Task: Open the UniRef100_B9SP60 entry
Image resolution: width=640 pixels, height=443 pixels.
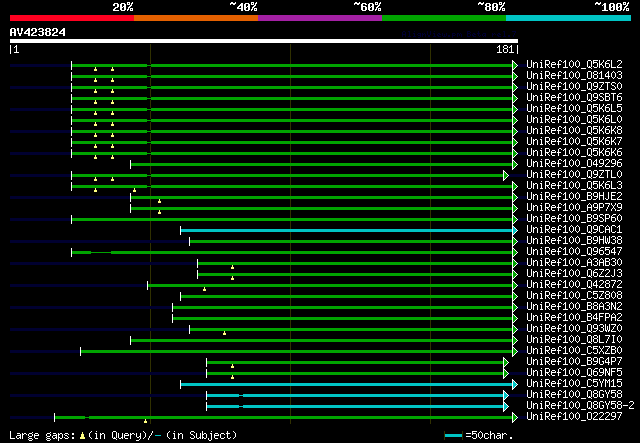Action: coord(574,219)
